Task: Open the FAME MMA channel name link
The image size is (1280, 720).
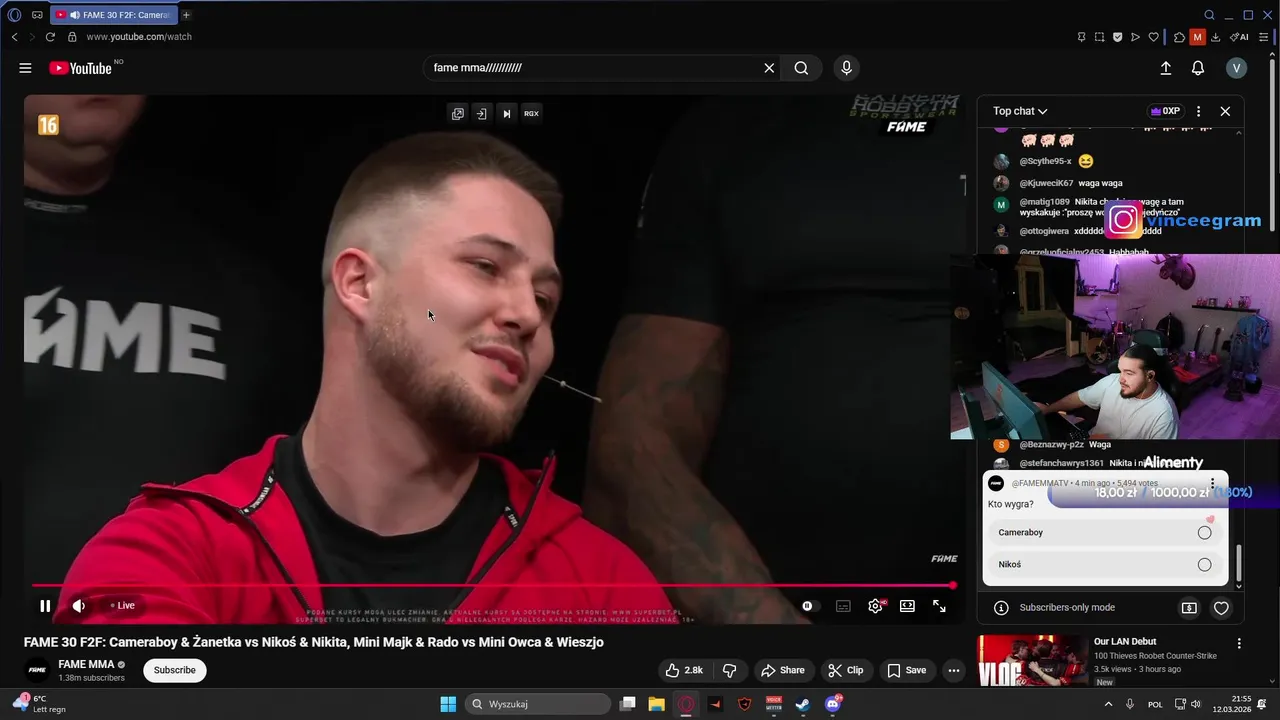Action: point(86,664)
